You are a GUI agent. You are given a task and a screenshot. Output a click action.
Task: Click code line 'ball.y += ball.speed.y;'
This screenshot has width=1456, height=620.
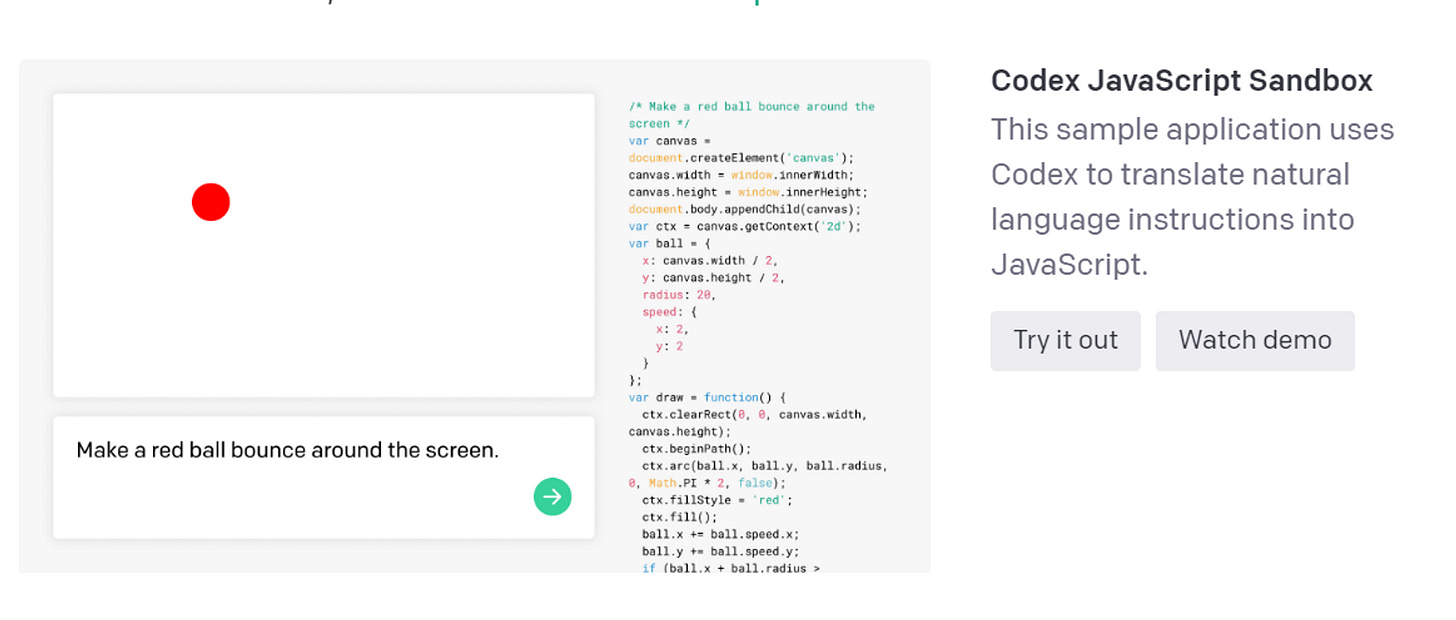point(721,551)
